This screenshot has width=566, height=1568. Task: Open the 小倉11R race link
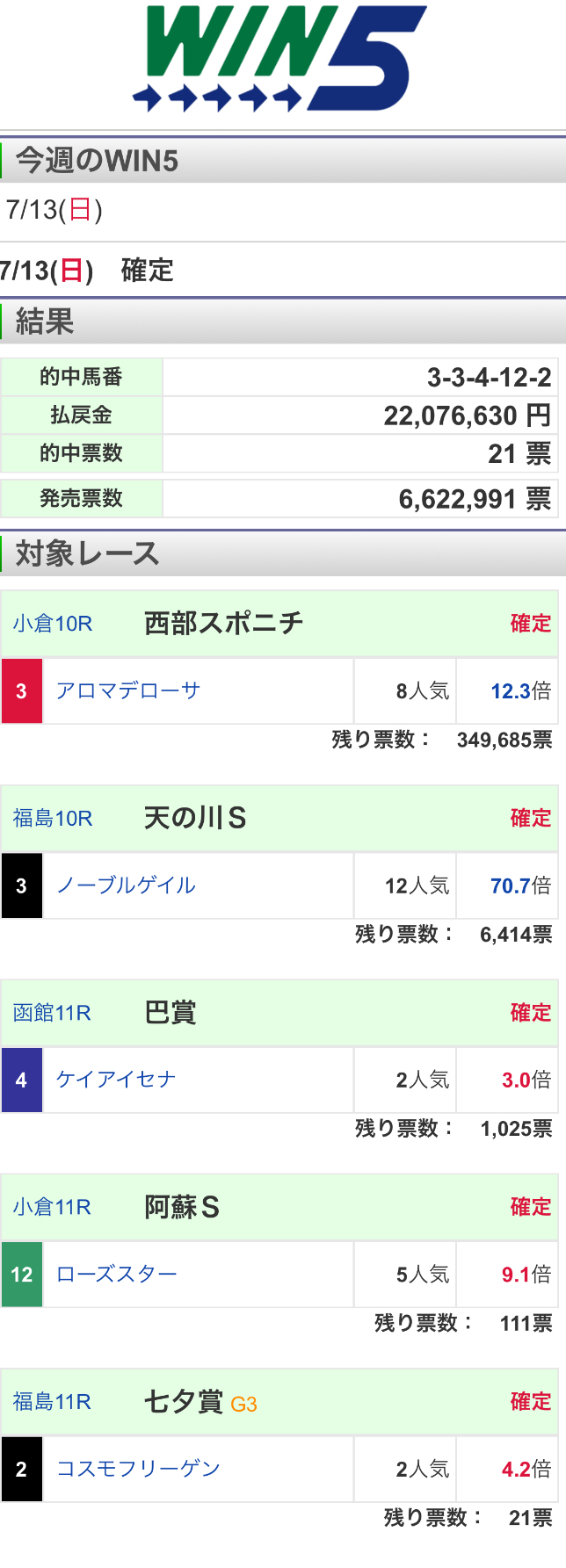[x=52, y=1207]
